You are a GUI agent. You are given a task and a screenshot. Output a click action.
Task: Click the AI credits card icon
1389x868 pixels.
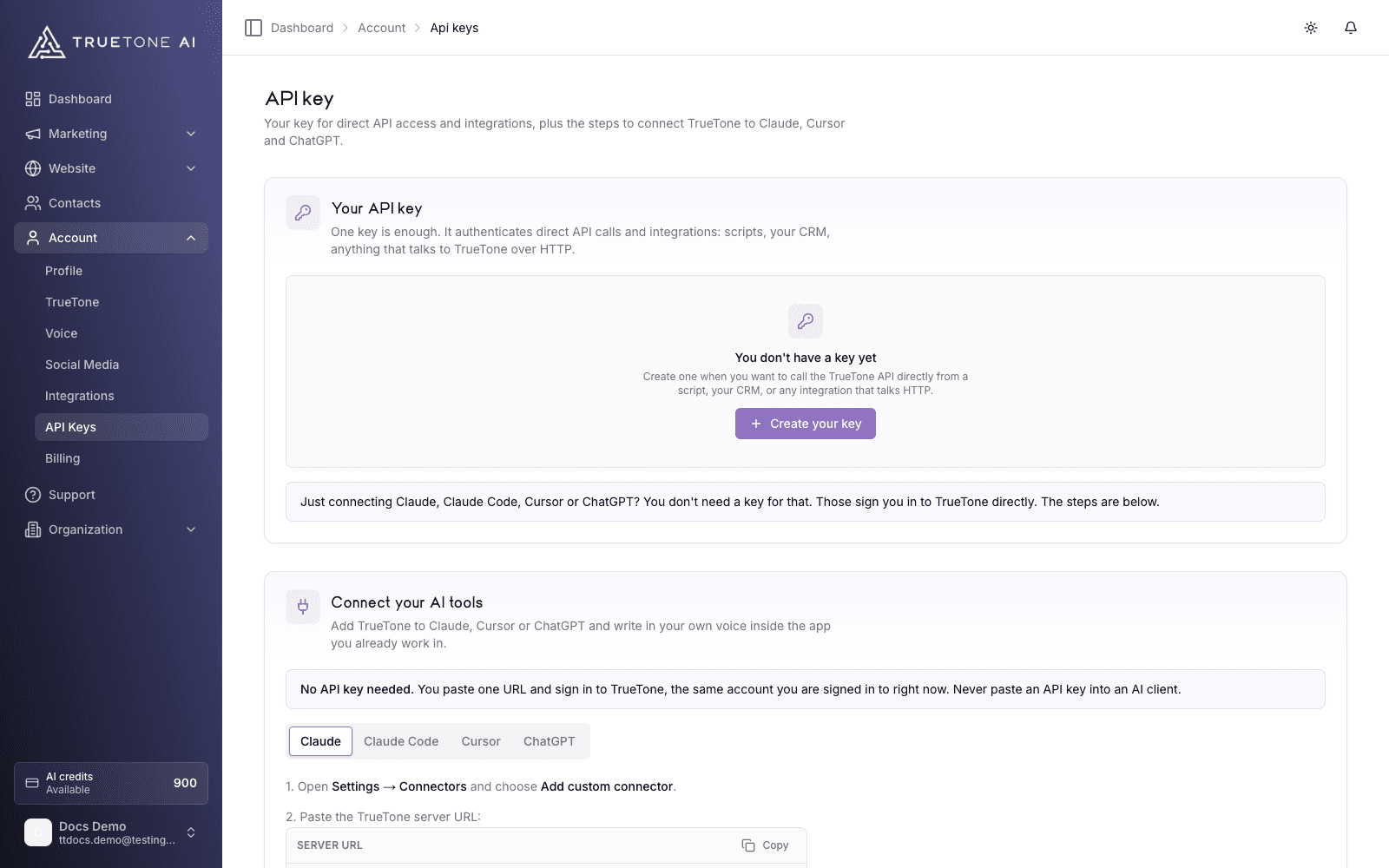[x=32, y=783]
